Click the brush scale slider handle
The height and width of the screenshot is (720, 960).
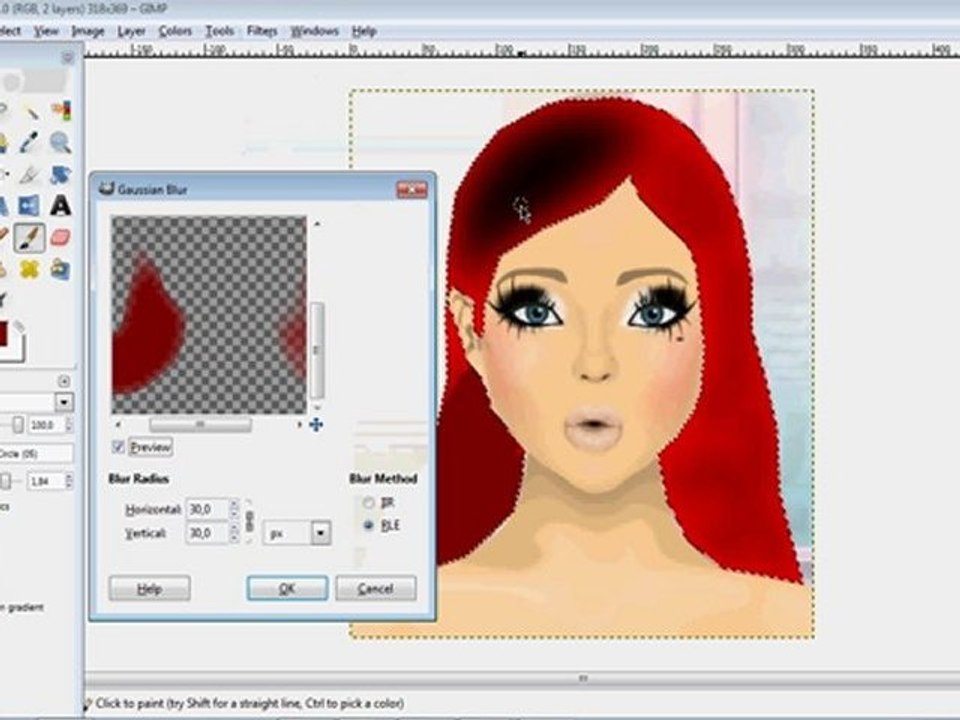point(6,481)
